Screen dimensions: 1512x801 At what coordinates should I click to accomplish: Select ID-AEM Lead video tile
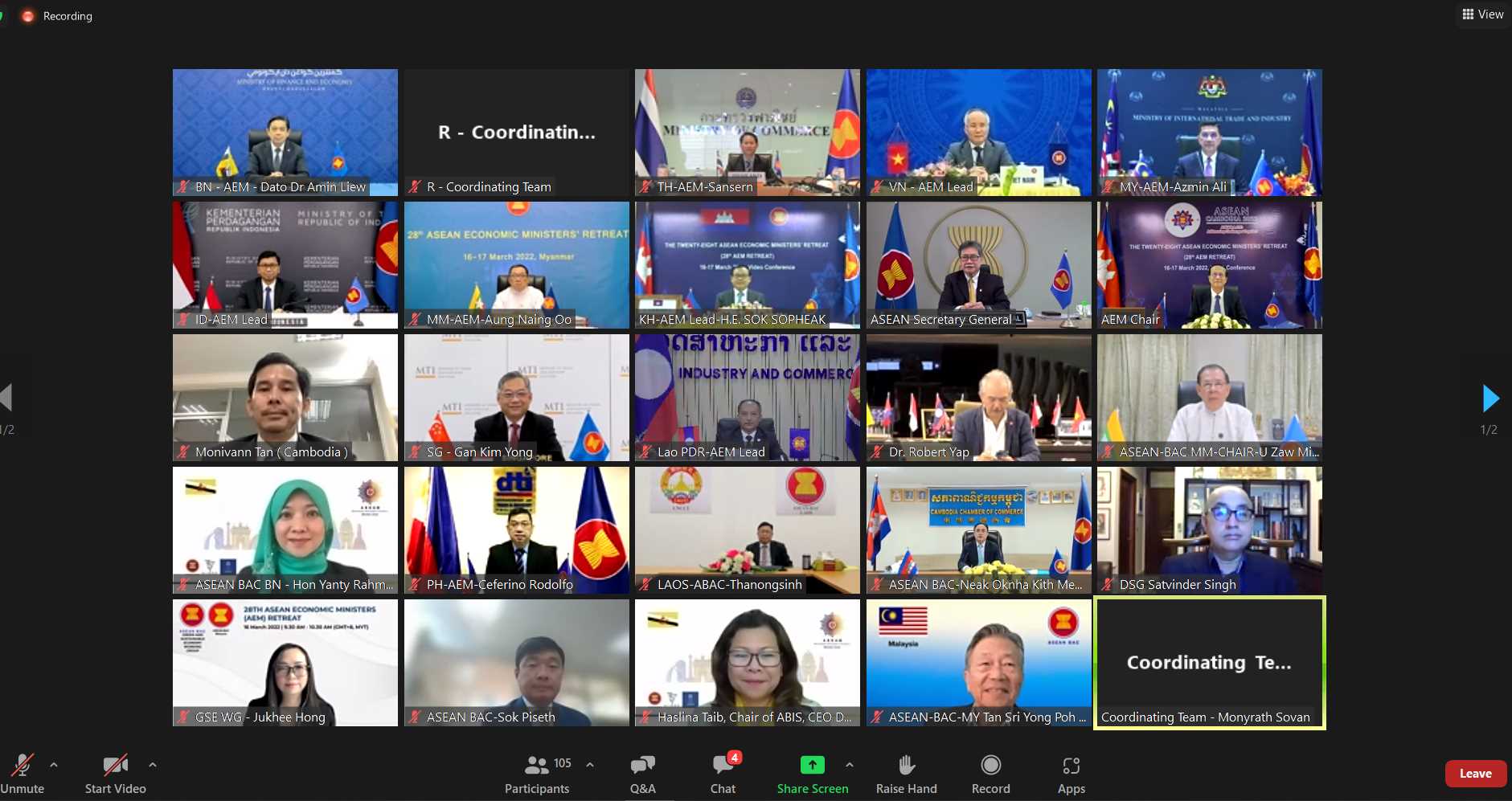pyautogui.click(x=285, y=265)
